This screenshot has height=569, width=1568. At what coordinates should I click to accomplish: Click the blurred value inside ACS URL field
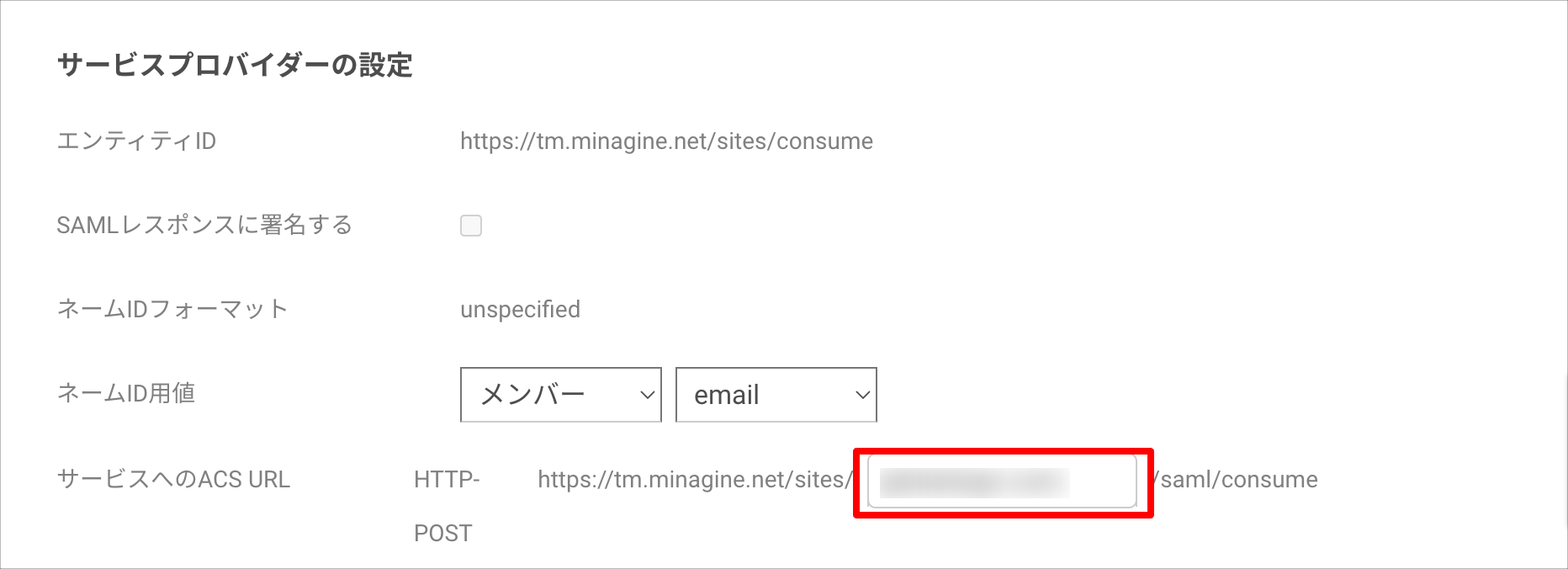[x=974, y=482]
